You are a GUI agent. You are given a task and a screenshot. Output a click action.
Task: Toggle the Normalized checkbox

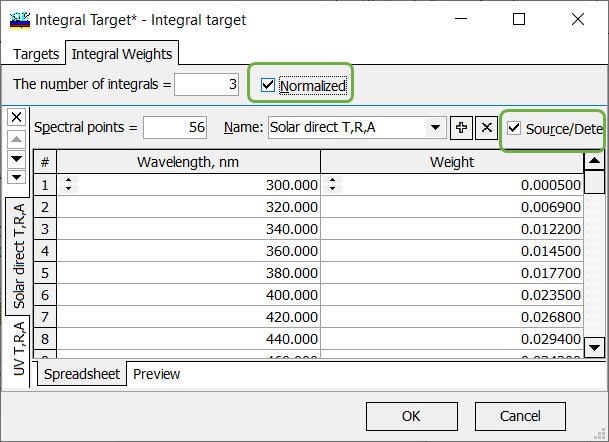(x=267, y=86)
